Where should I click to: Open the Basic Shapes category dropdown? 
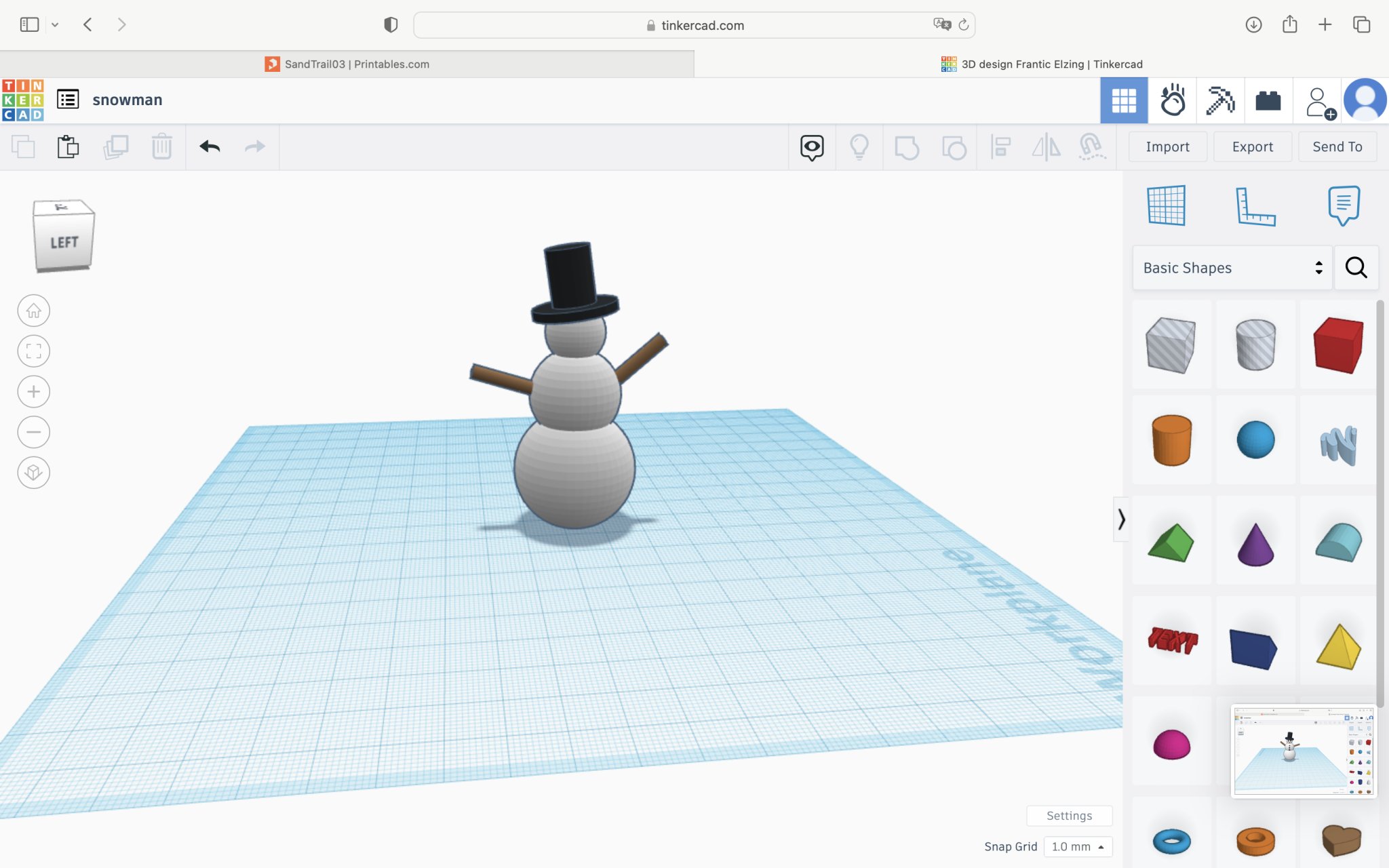coord(1231,268)
